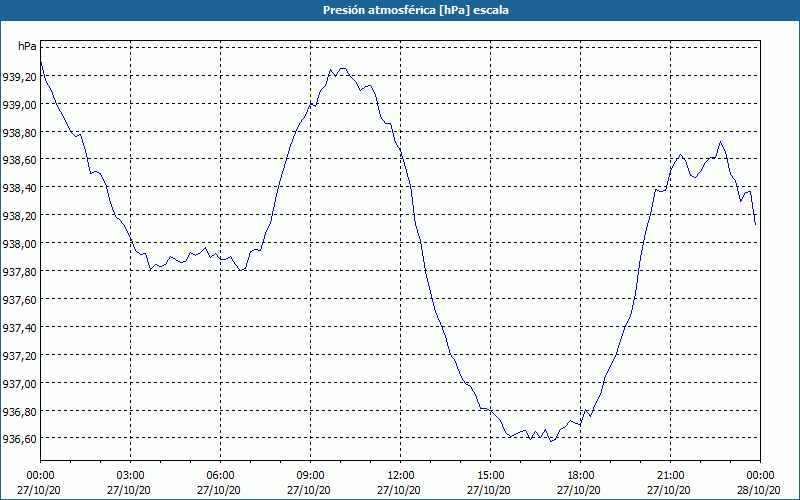The width and height of the screenshot is (800, 500).
Task: Click the 18:00 time axis label
Action: [581, 476]
